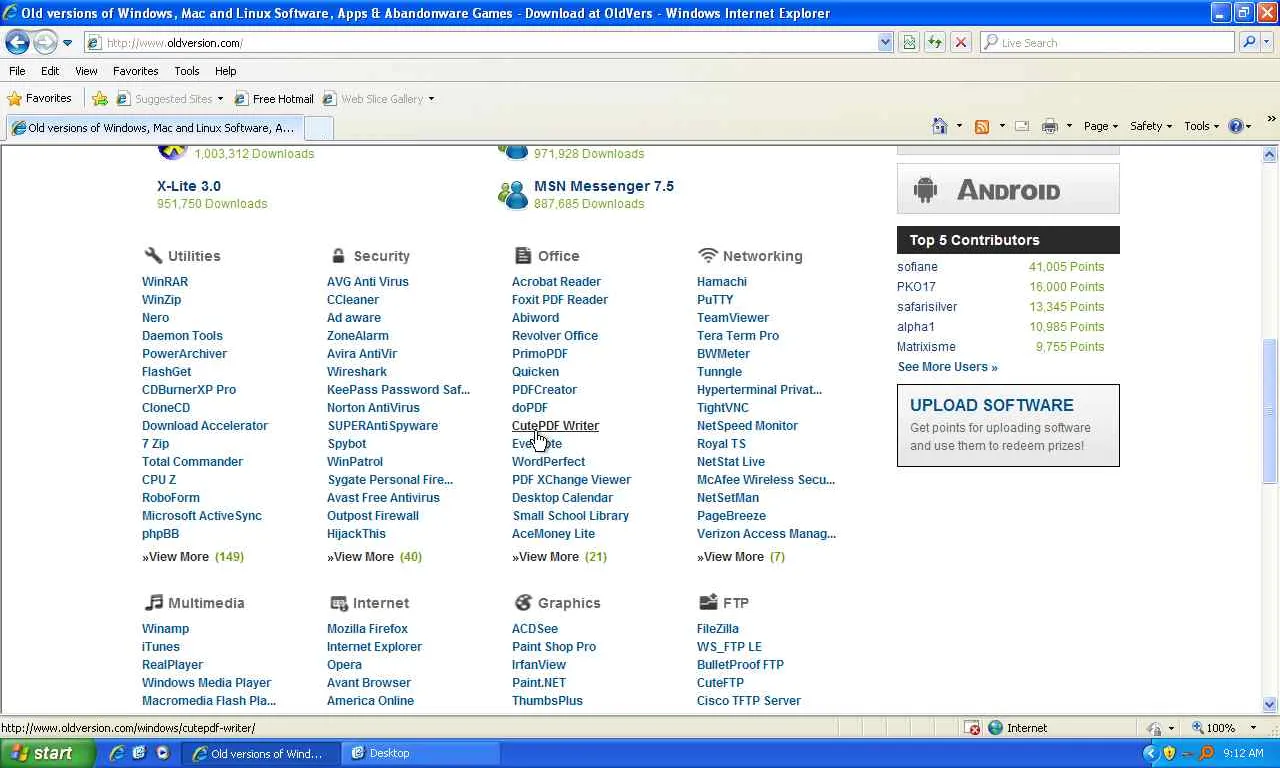Launch Internet Explorer from Quick Launch
Screen dimensions: 1280x768
pos(117,753)
